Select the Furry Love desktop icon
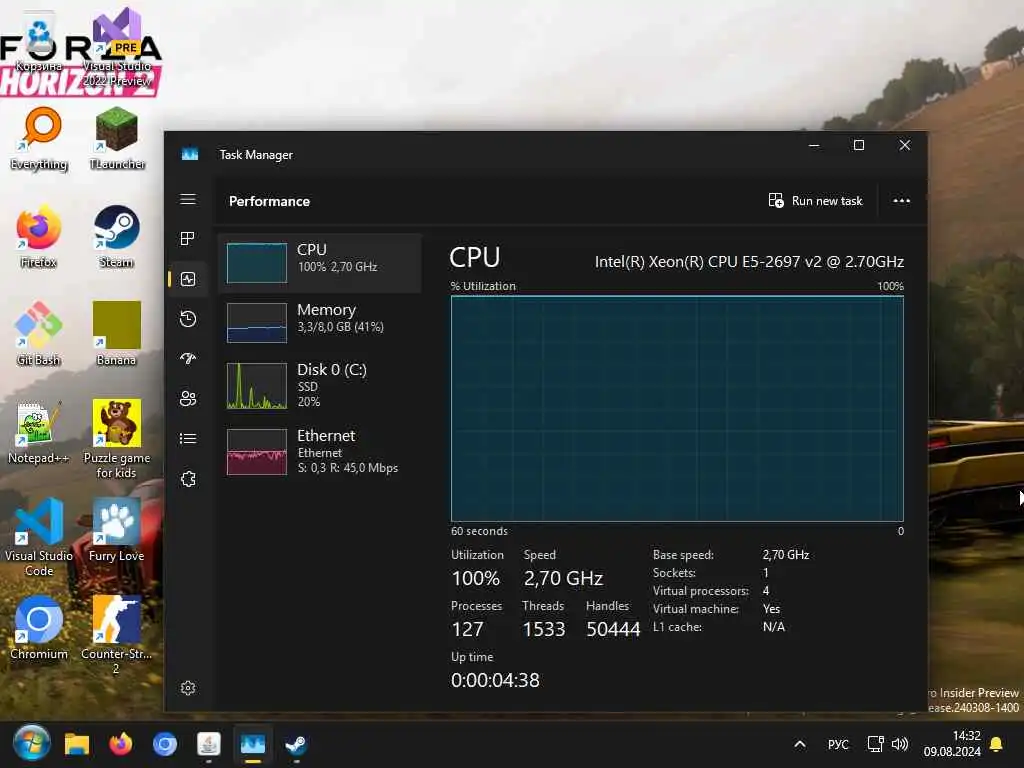The image size is (1024, 768). tap(117, 530)
